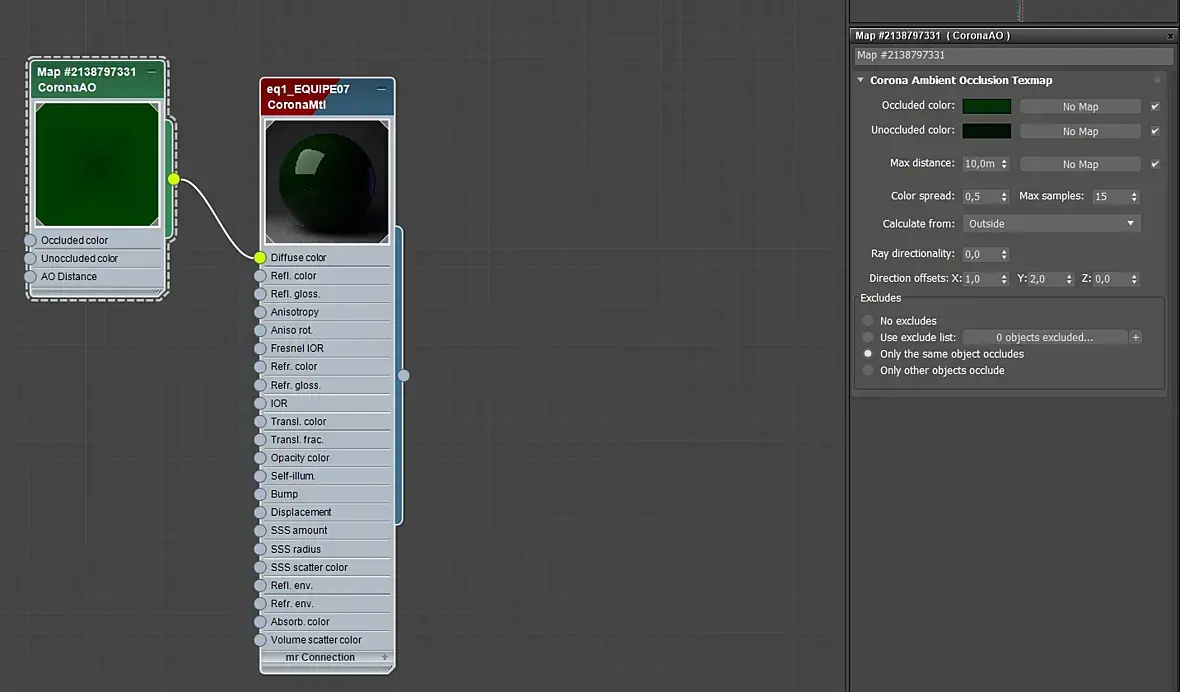Viewport: 1180px width, 692px height.
Task: Open Calculate from dropdown
Action: [x=1051, y=223]
